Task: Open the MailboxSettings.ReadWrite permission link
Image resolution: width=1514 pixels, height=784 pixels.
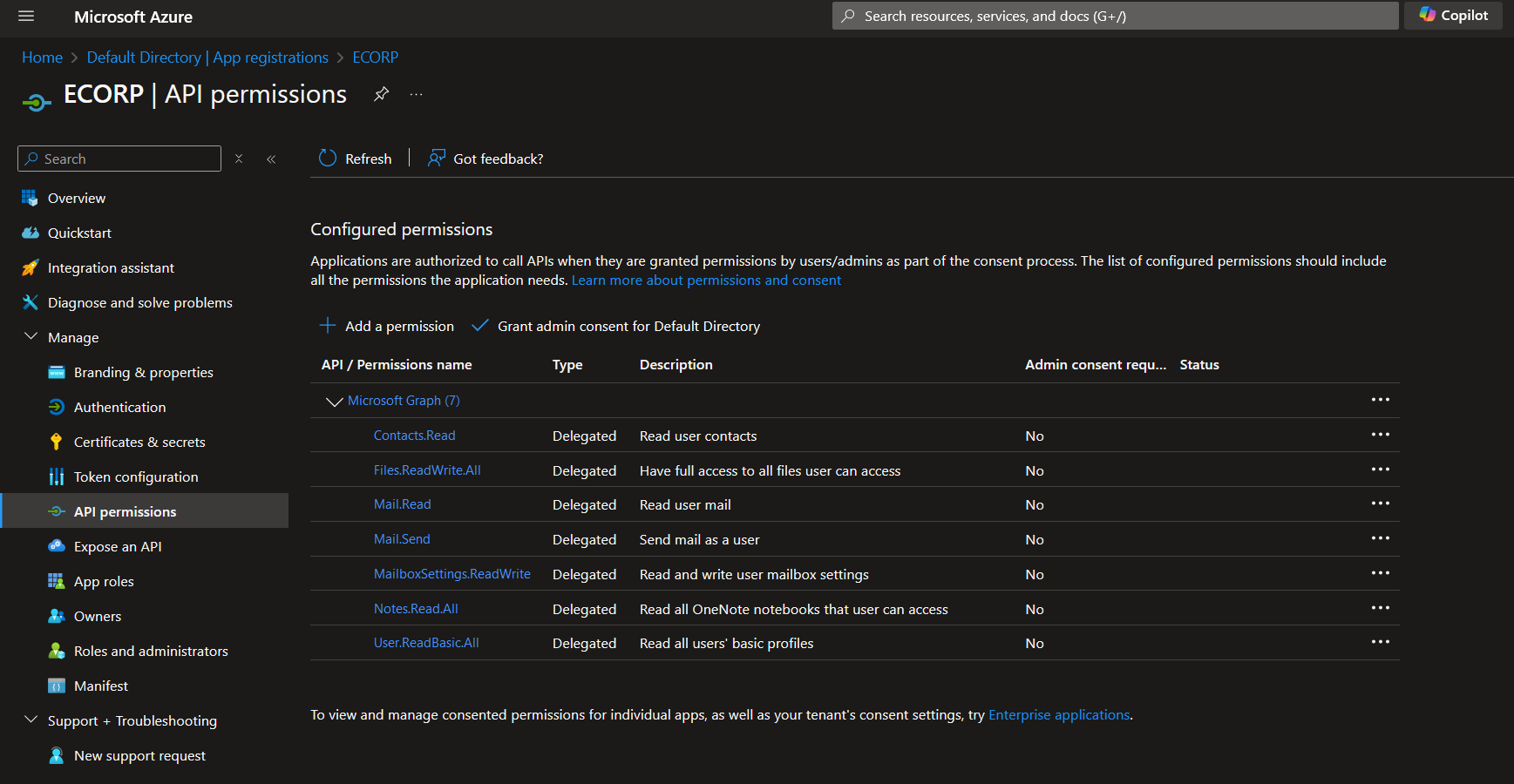Action: pos(452,574)
